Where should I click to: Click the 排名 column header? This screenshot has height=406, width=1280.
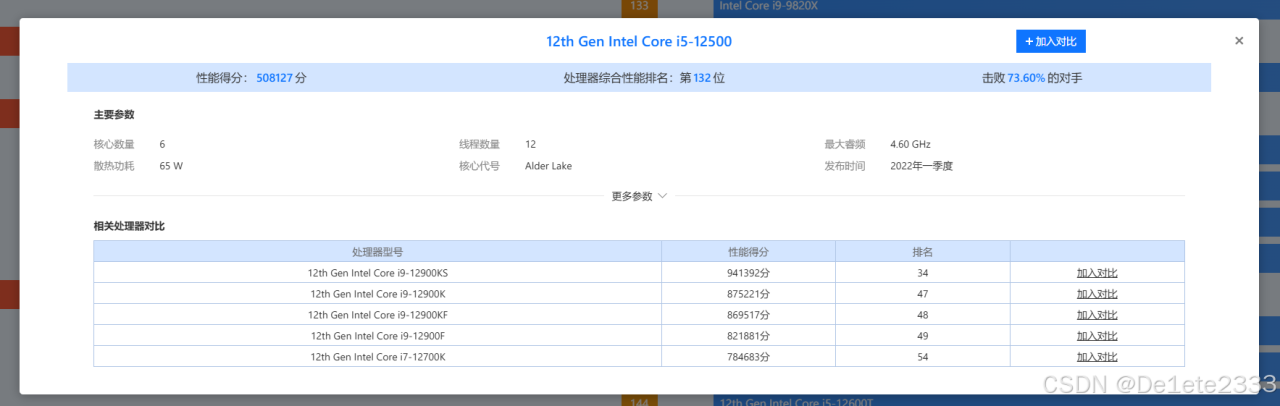pyautogui.click(x=922, y=251)
